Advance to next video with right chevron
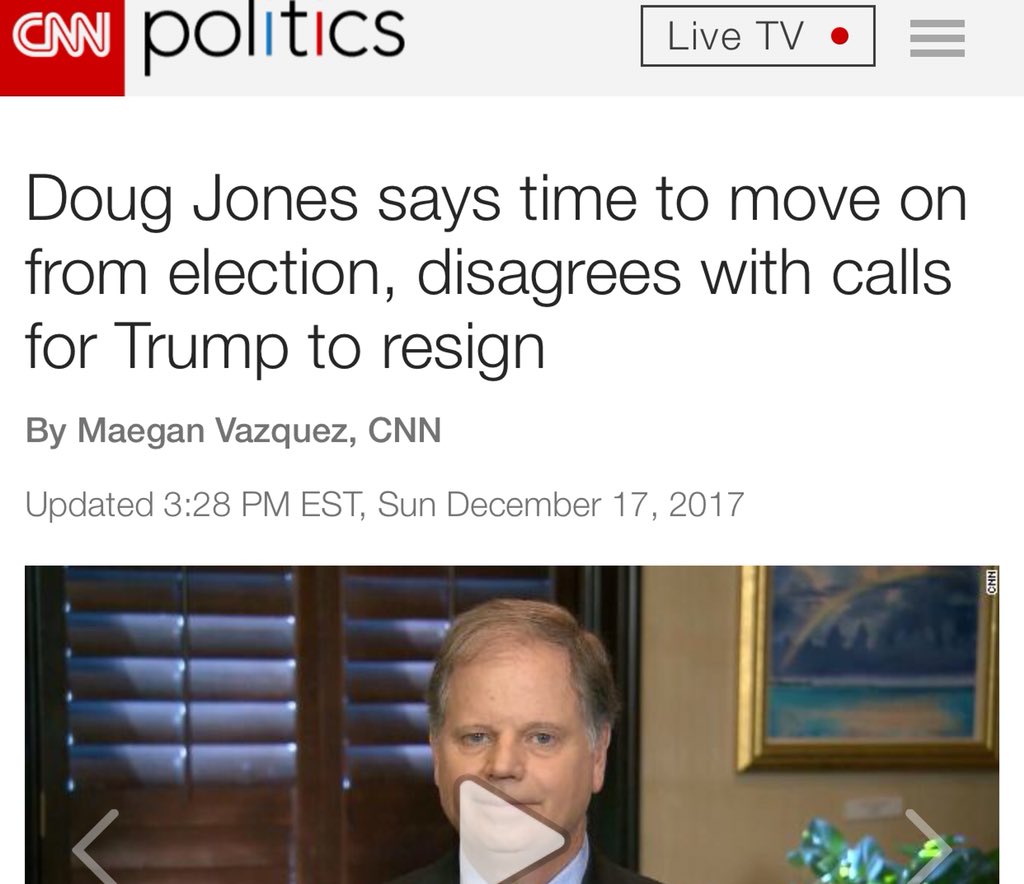Viewport: 1024px width, 884px height. tap(927, 847)
